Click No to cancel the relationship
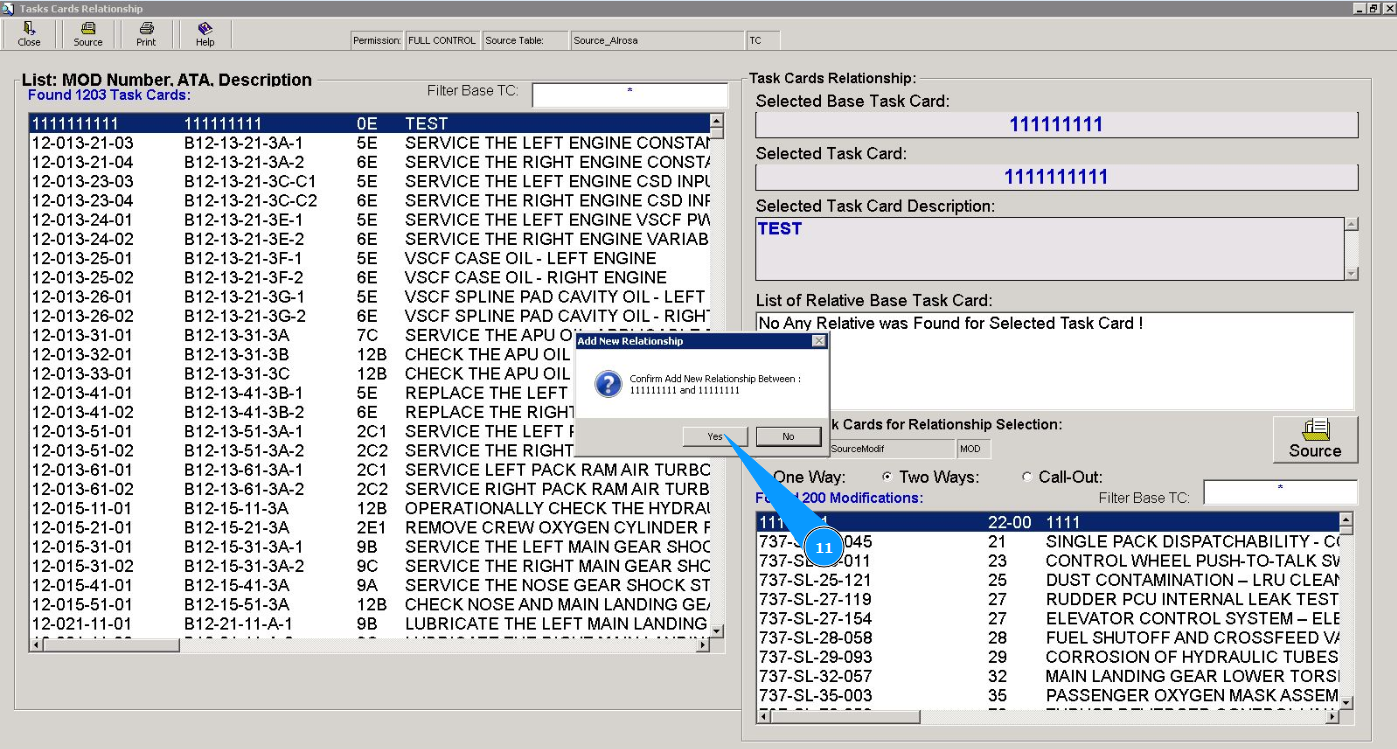The image size is (1397, 749). [x=788, y=437]
